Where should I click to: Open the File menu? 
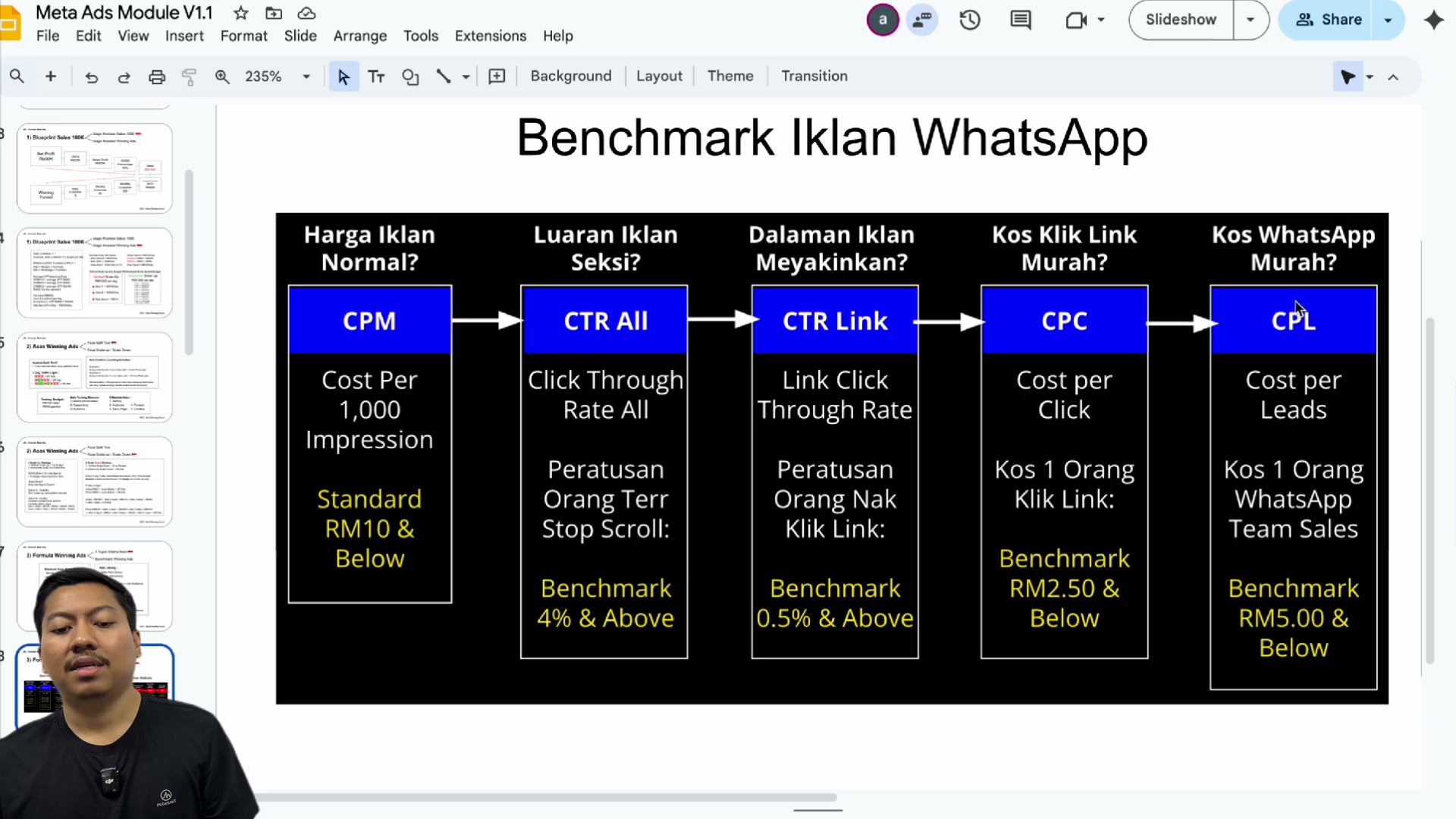pos(48,36)
